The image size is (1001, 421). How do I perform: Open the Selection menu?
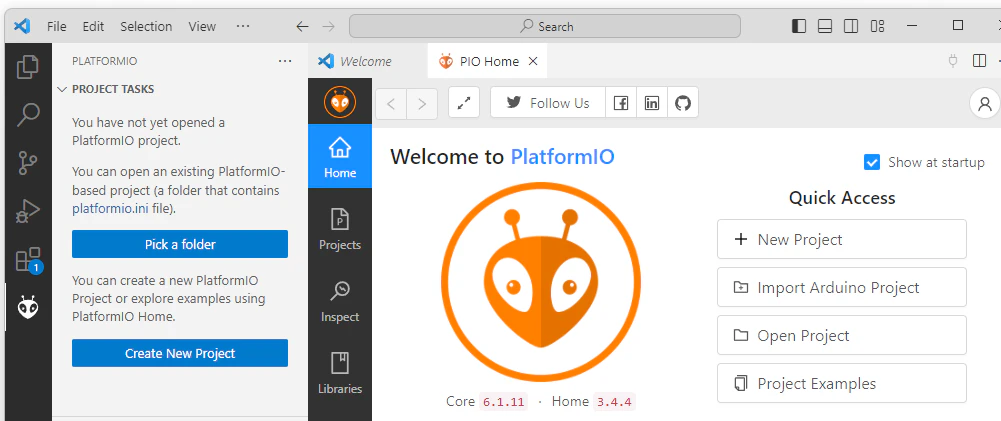pyautogui.click(x=146, y=26)
